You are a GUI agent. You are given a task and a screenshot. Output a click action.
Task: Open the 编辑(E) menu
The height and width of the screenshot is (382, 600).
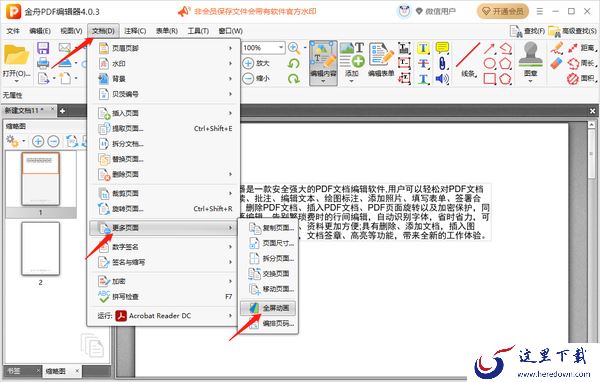pyautogui.click(x=40, y=31)
